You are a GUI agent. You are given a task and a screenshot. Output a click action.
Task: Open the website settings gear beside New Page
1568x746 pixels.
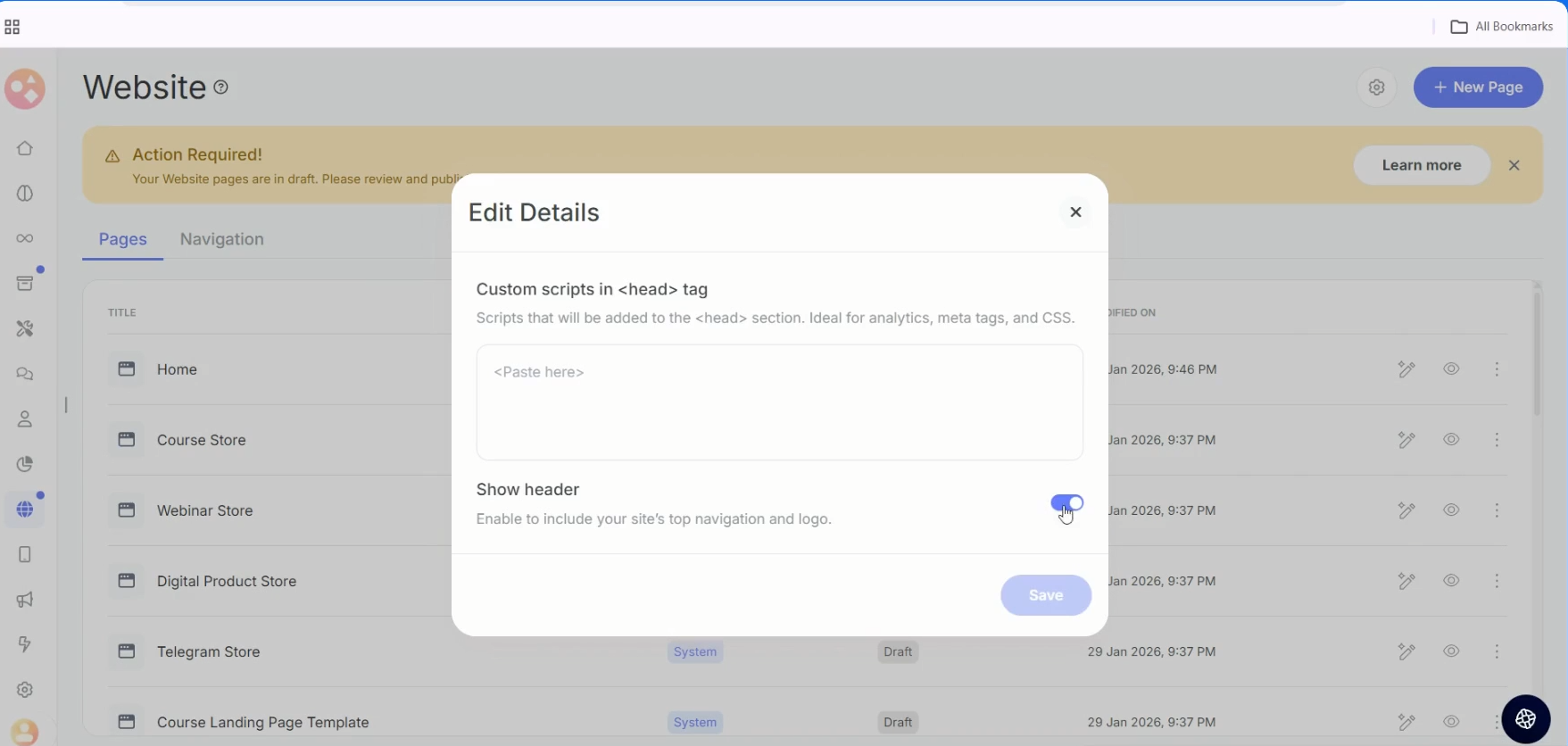pyautogui.click(x=1376, y=87)
